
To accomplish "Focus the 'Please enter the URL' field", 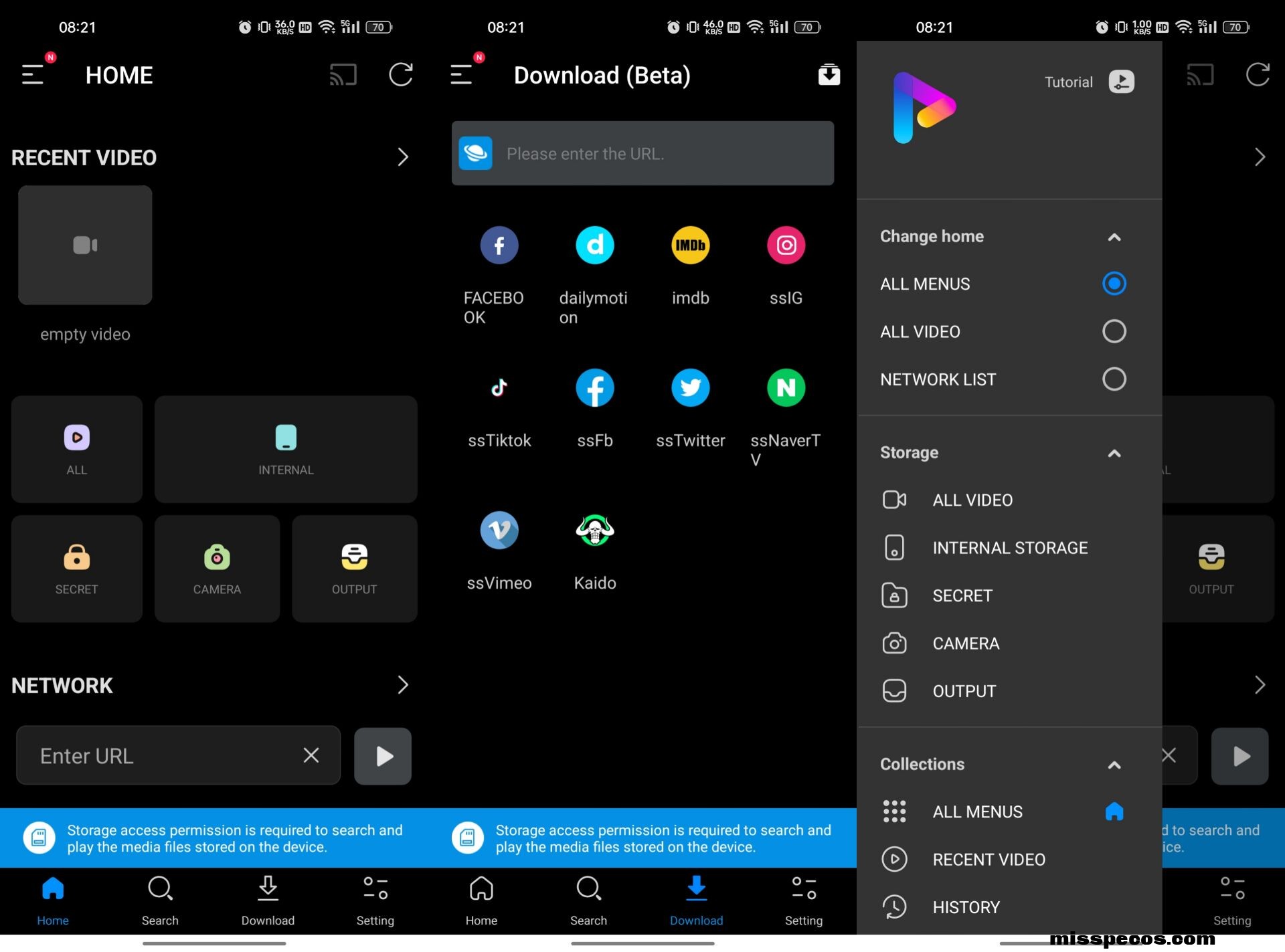I will pos(642,153).
